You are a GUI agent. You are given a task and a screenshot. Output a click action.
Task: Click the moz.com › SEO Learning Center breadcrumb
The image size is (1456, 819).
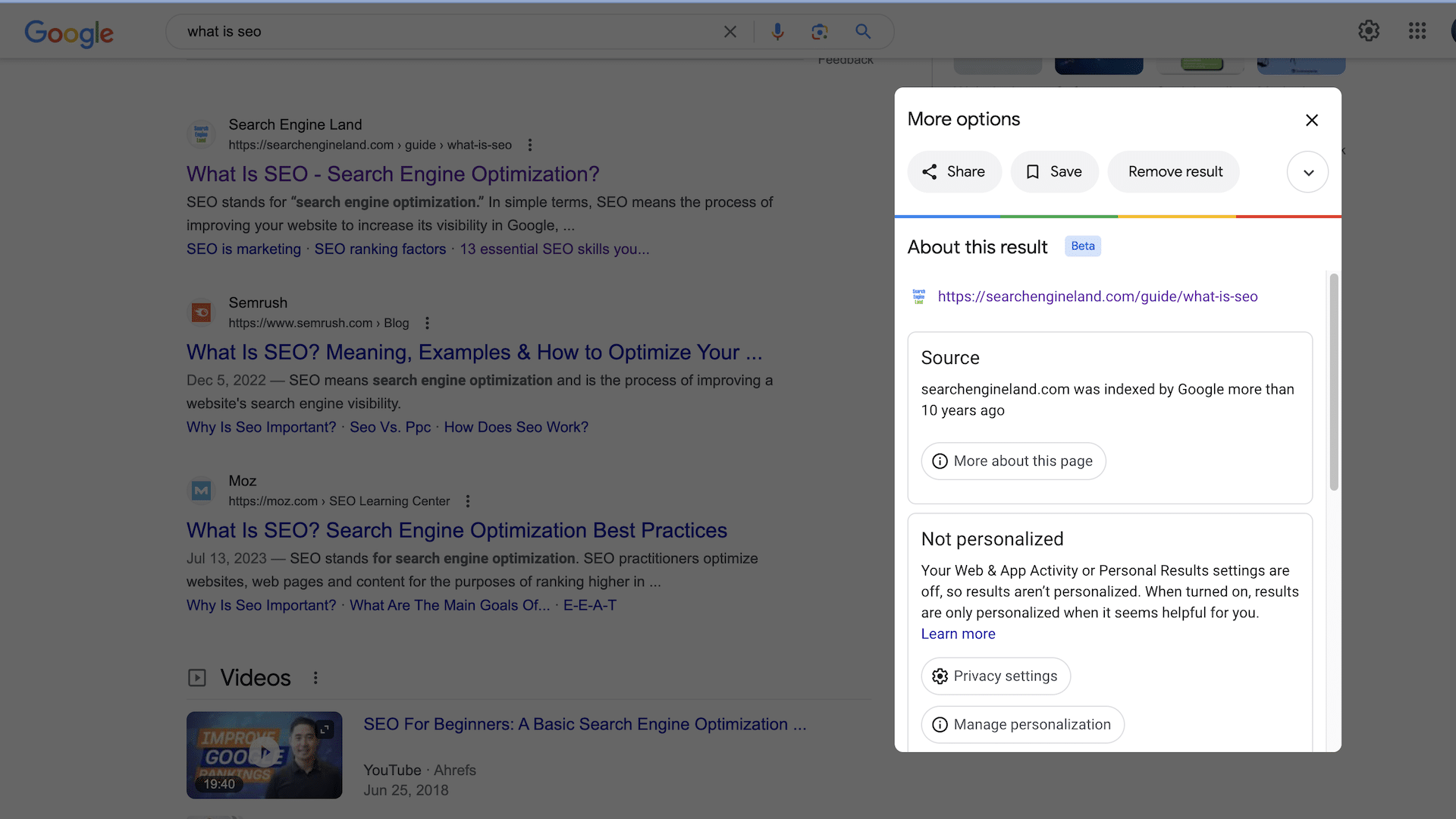click(339, 501)
